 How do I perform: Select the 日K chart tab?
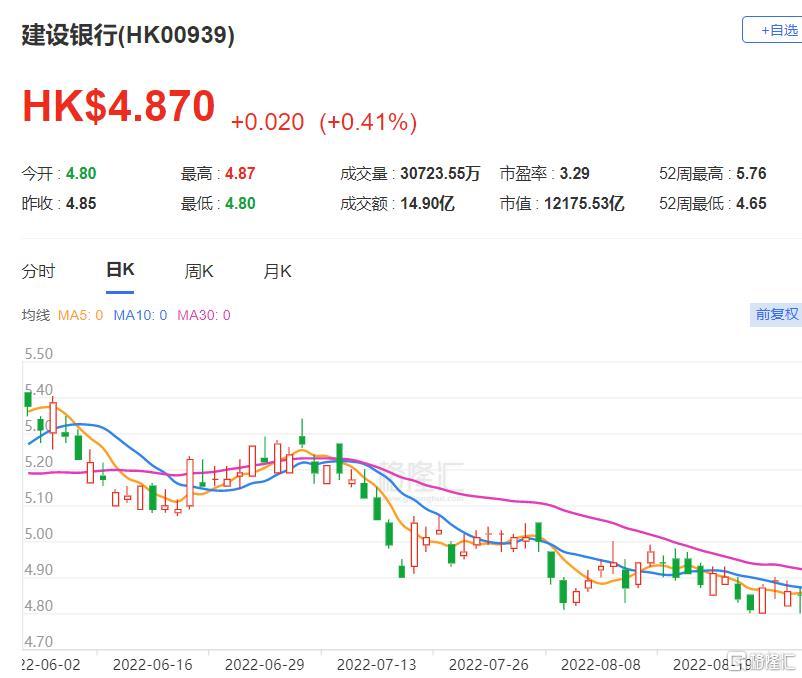120,270
